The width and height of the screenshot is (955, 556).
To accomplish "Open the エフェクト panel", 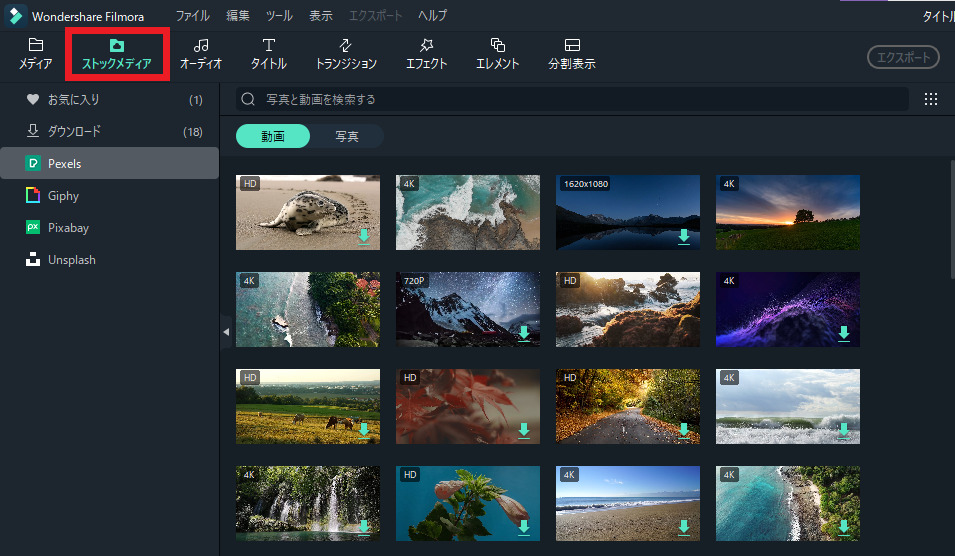I will [426, 54].
